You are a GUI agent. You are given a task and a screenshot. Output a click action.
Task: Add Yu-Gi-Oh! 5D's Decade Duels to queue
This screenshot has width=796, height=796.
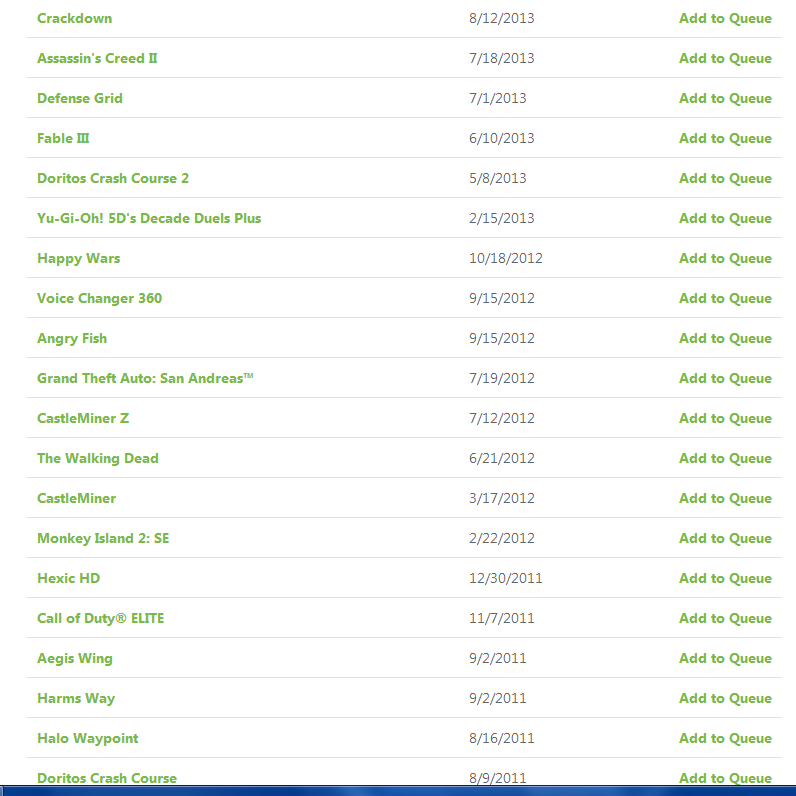click(725, 218)
